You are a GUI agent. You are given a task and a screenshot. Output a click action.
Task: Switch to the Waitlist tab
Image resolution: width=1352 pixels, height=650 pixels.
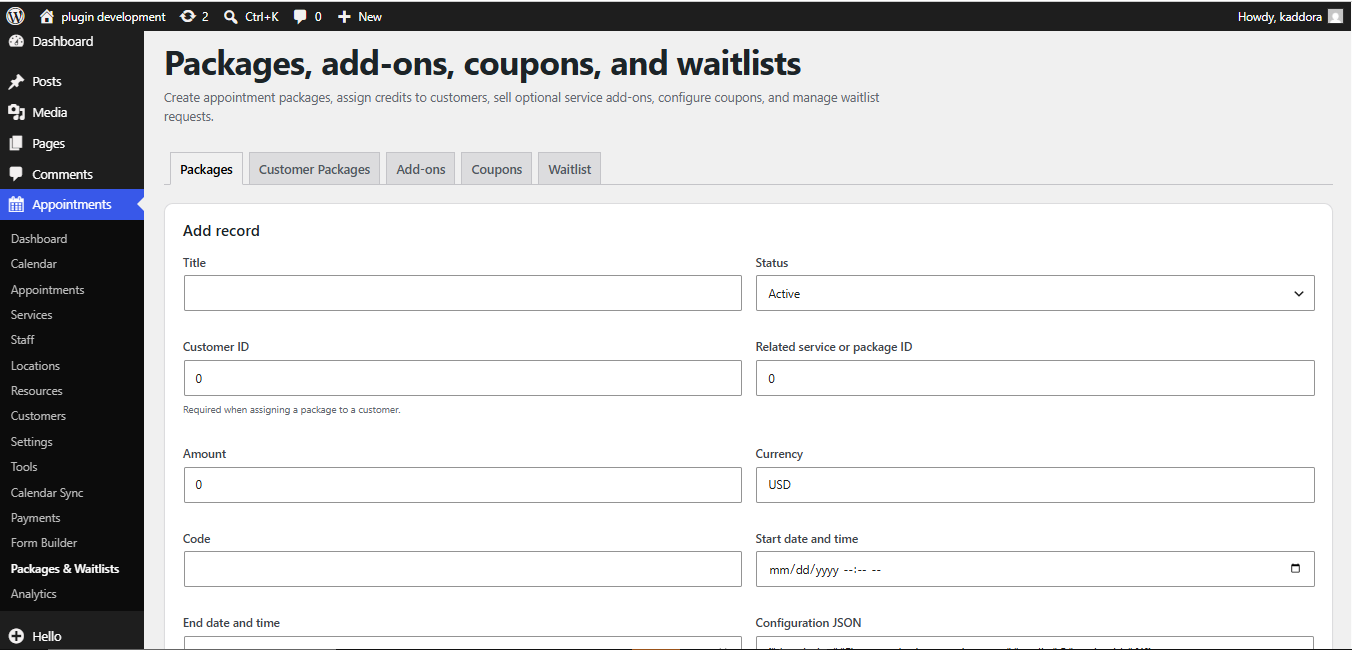click(570, 169)
